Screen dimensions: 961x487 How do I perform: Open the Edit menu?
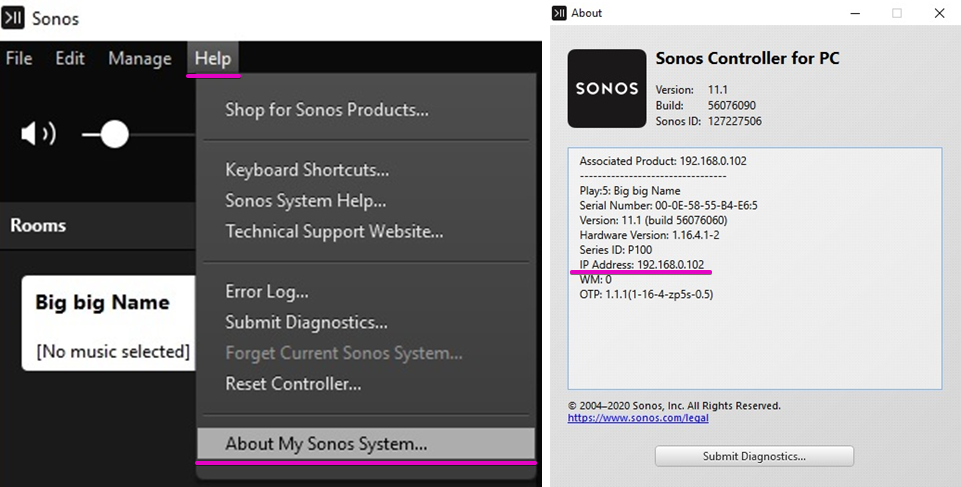tap(70, 58)
